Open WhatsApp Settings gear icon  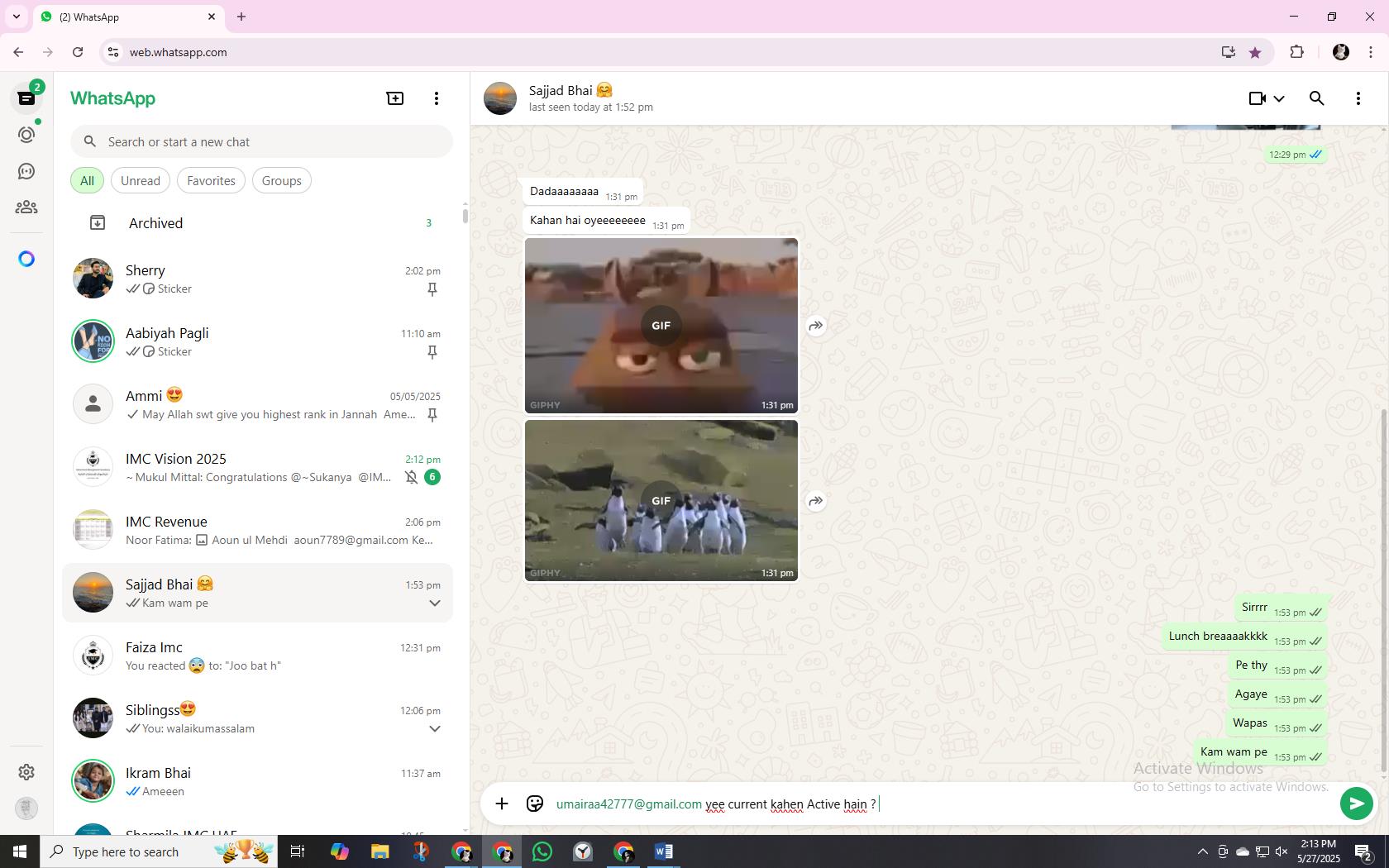(26, 771)
